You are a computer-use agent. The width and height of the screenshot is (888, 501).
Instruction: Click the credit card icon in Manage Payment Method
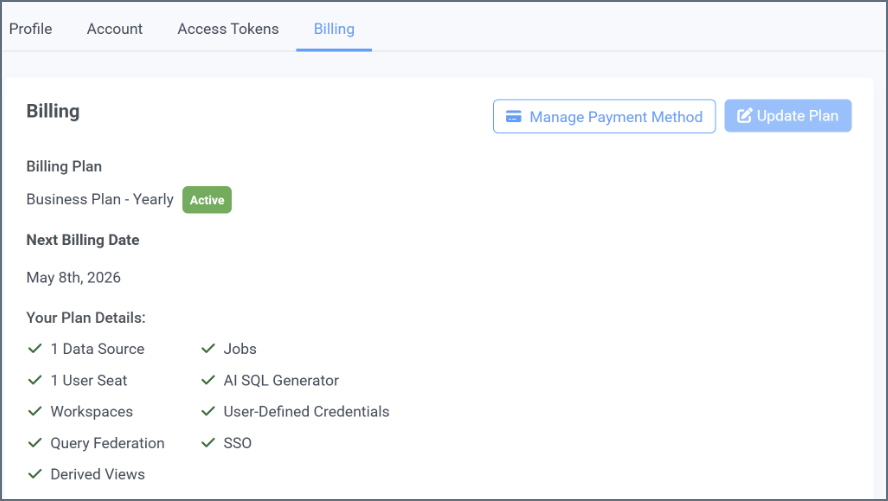point(514,117)
